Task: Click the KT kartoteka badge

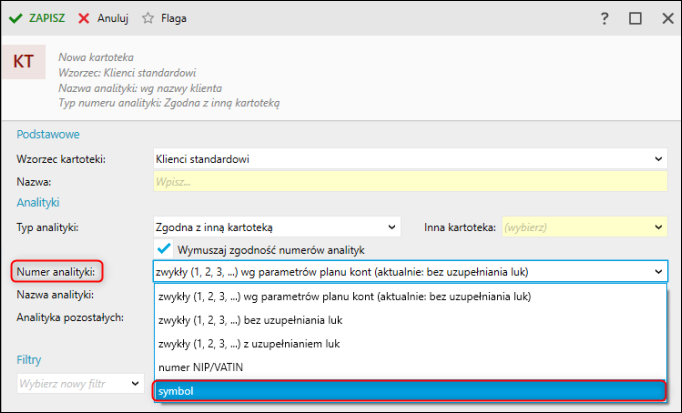Action: (x=23, y=61)
